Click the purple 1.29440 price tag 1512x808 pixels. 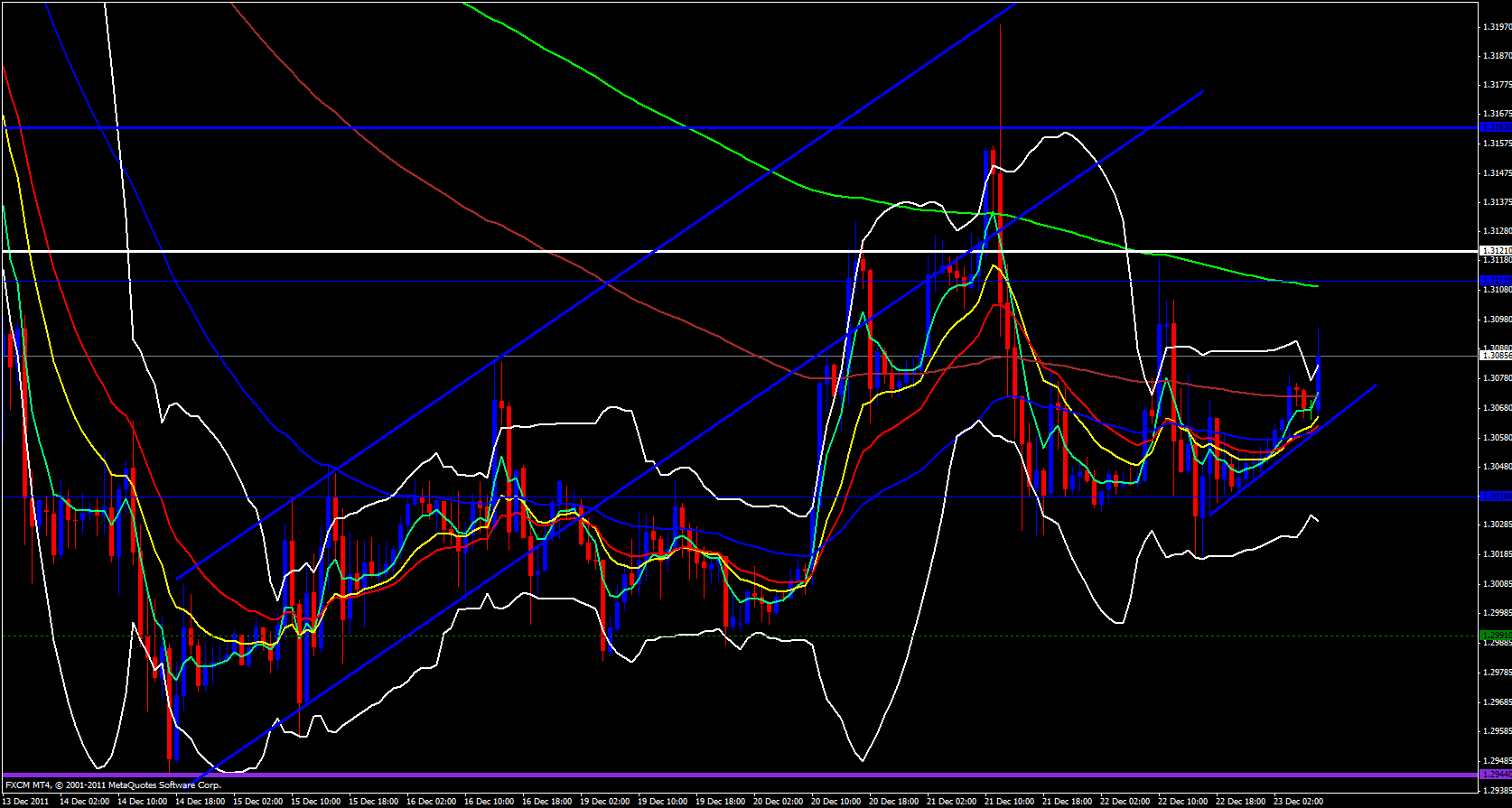pos(1496,775)
